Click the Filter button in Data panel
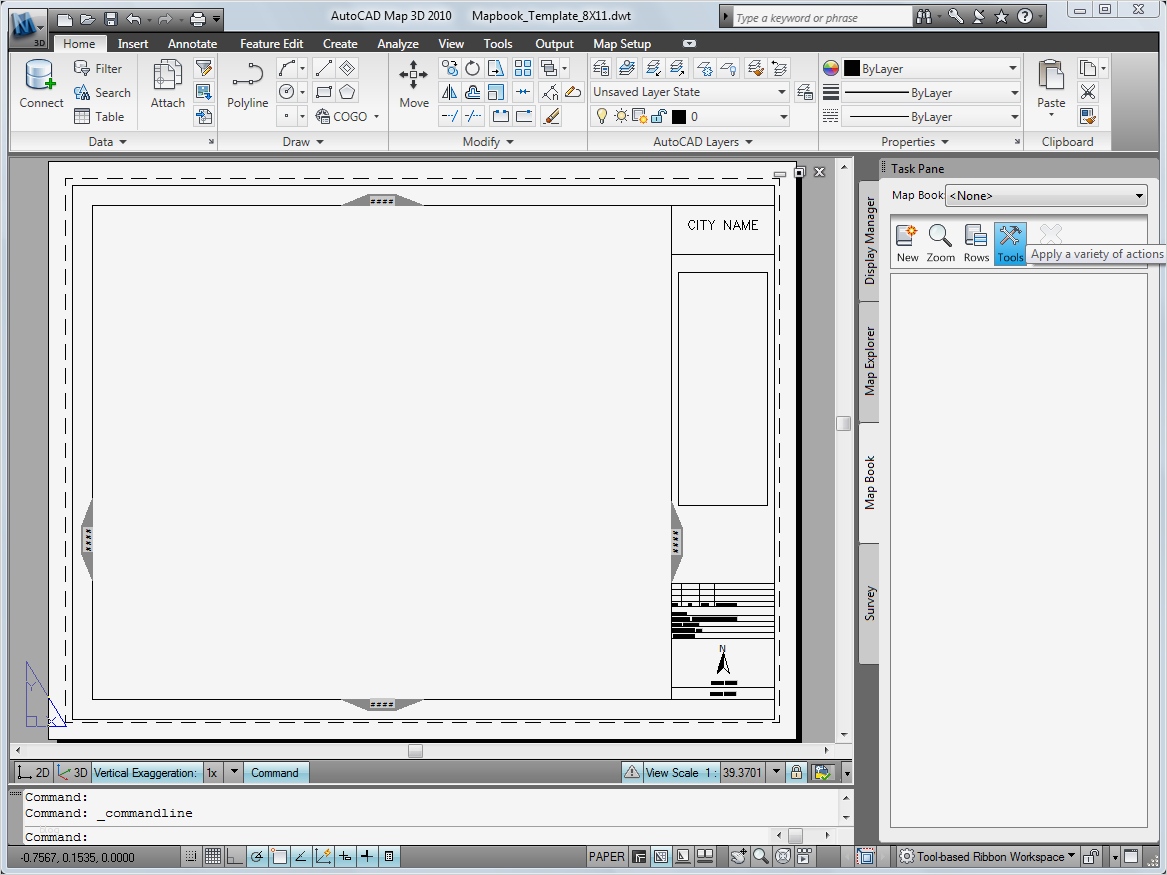 pyautogui.click(x=98, y=68)
